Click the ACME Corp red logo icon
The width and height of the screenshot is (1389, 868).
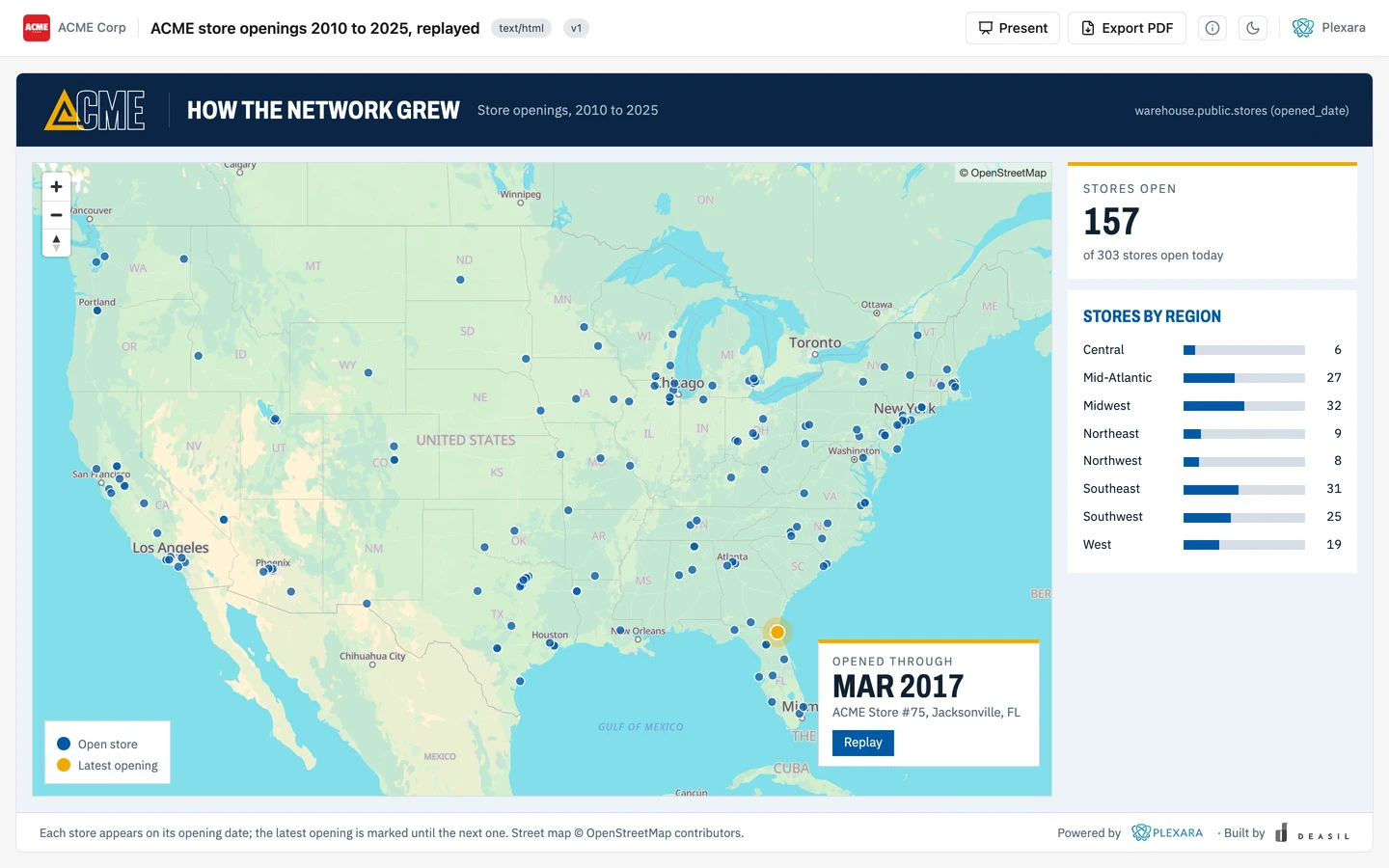pos(37,28)
